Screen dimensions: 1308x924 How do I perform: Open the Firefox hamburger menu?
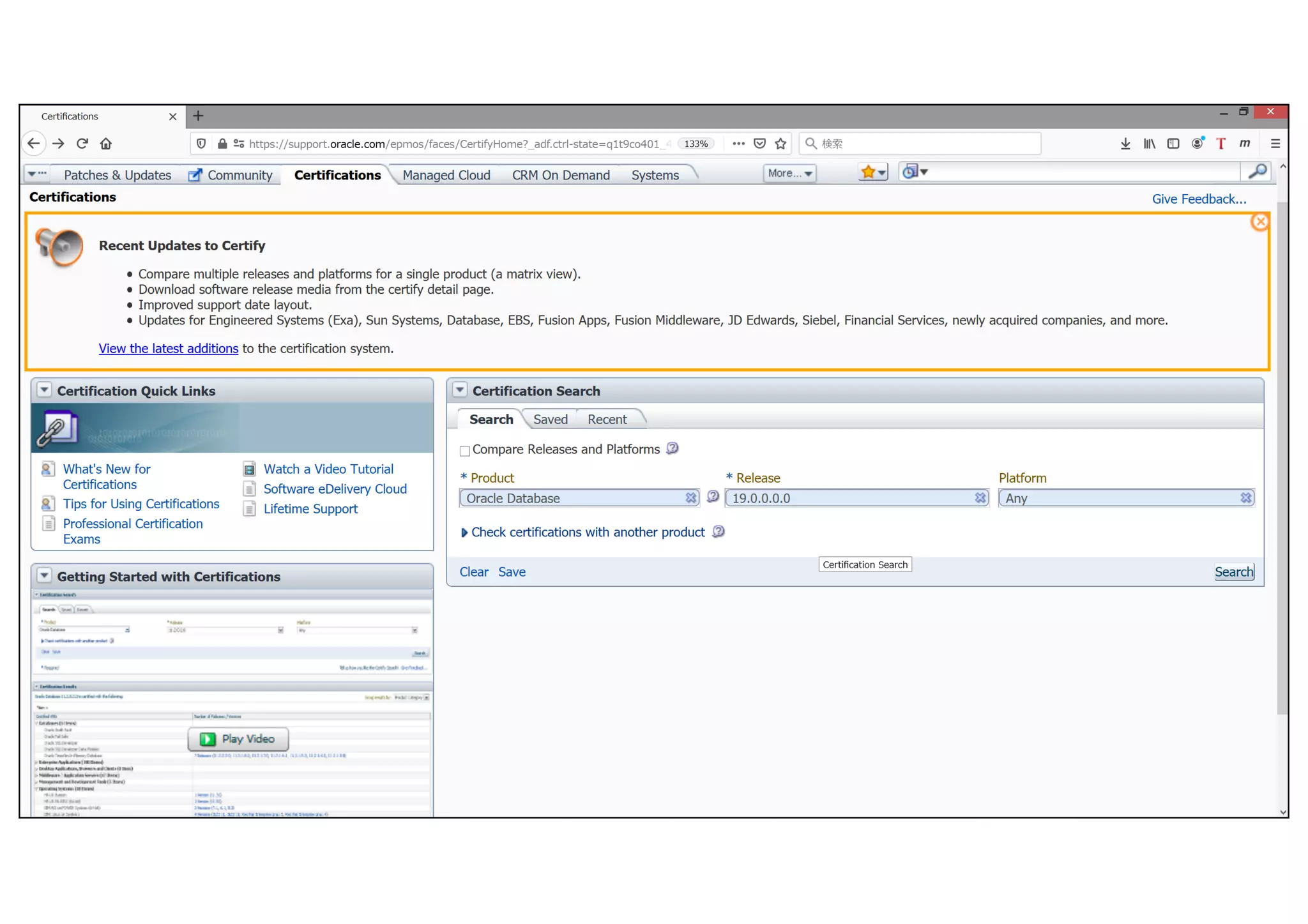[1275, 144]
